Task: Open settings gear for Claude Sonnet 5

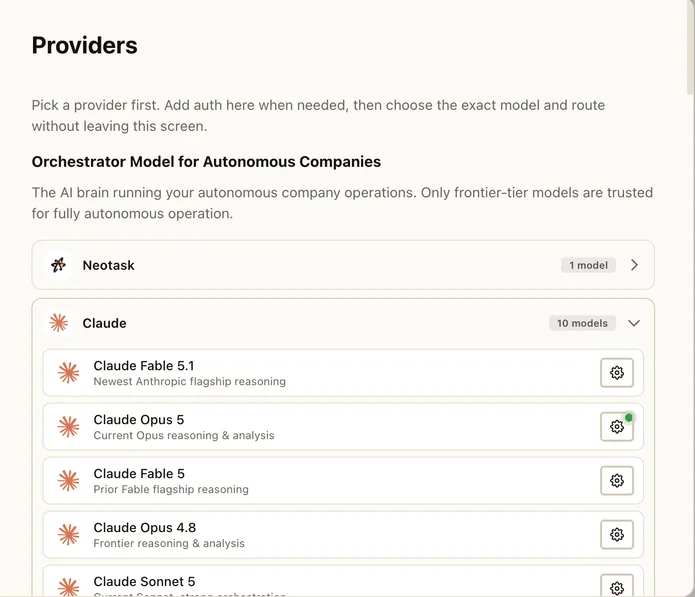Action: [617, 585]
